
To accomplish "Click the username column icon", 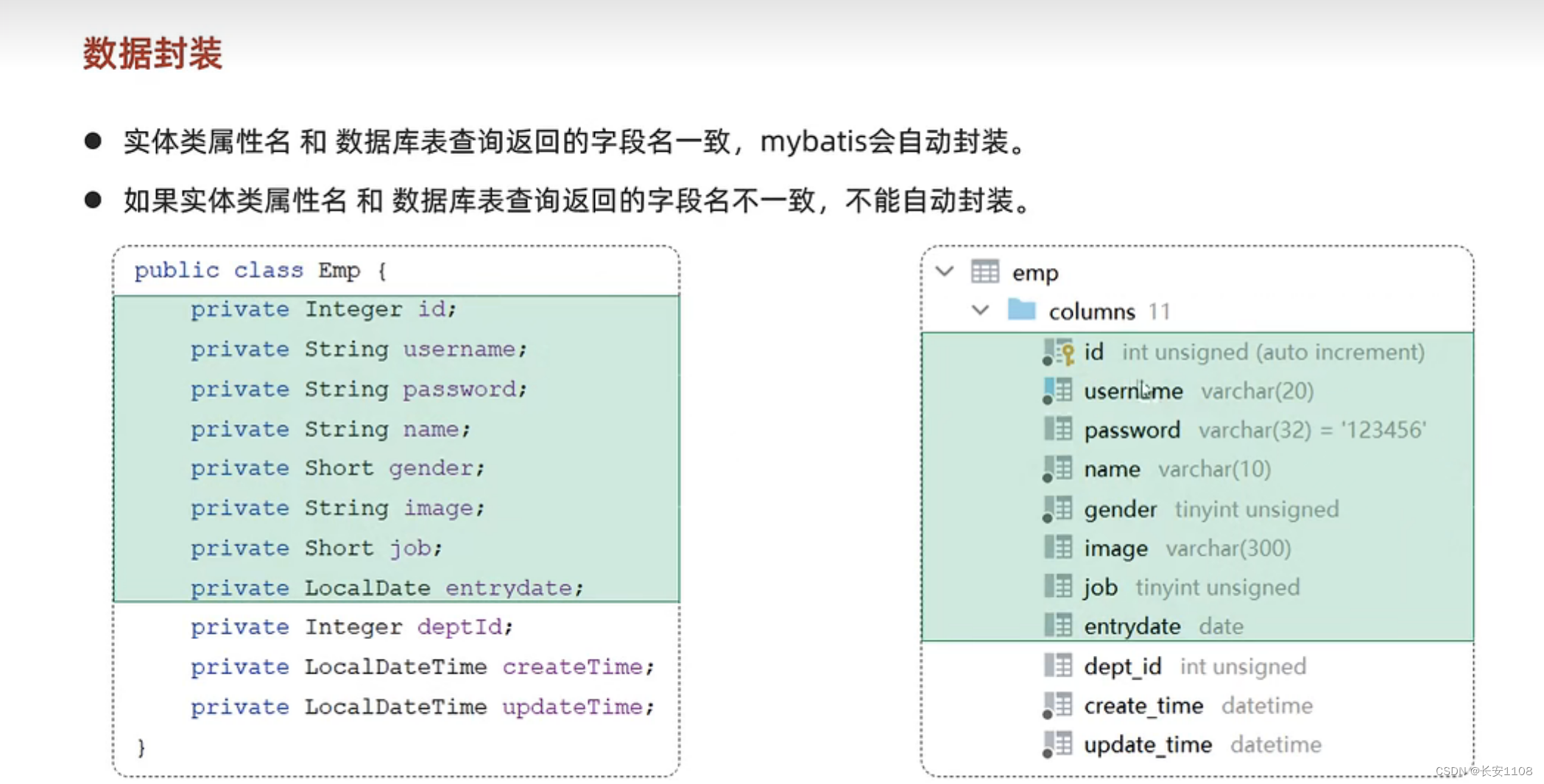I will [1058, 390].
